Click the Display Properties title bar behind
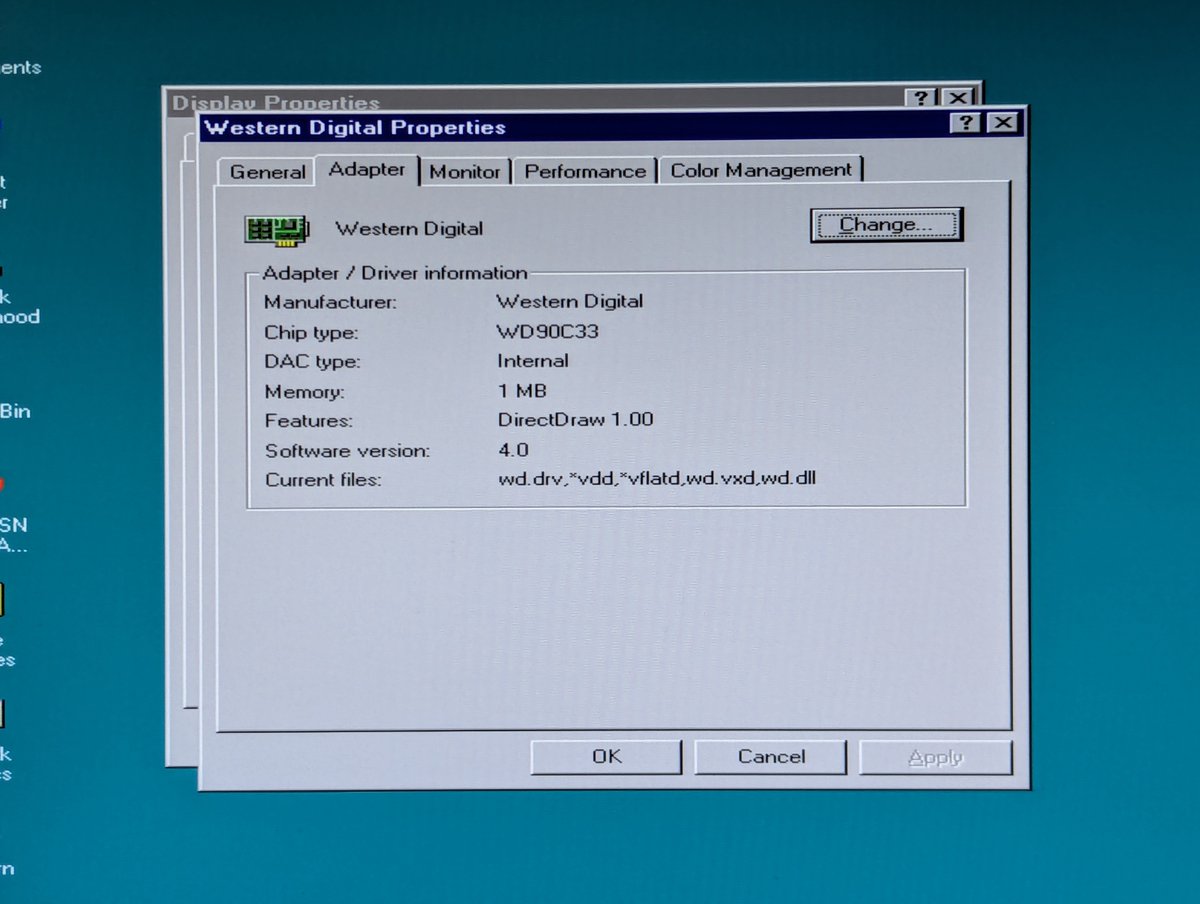This screenshot has width=1200, height=904. [570, 98]
